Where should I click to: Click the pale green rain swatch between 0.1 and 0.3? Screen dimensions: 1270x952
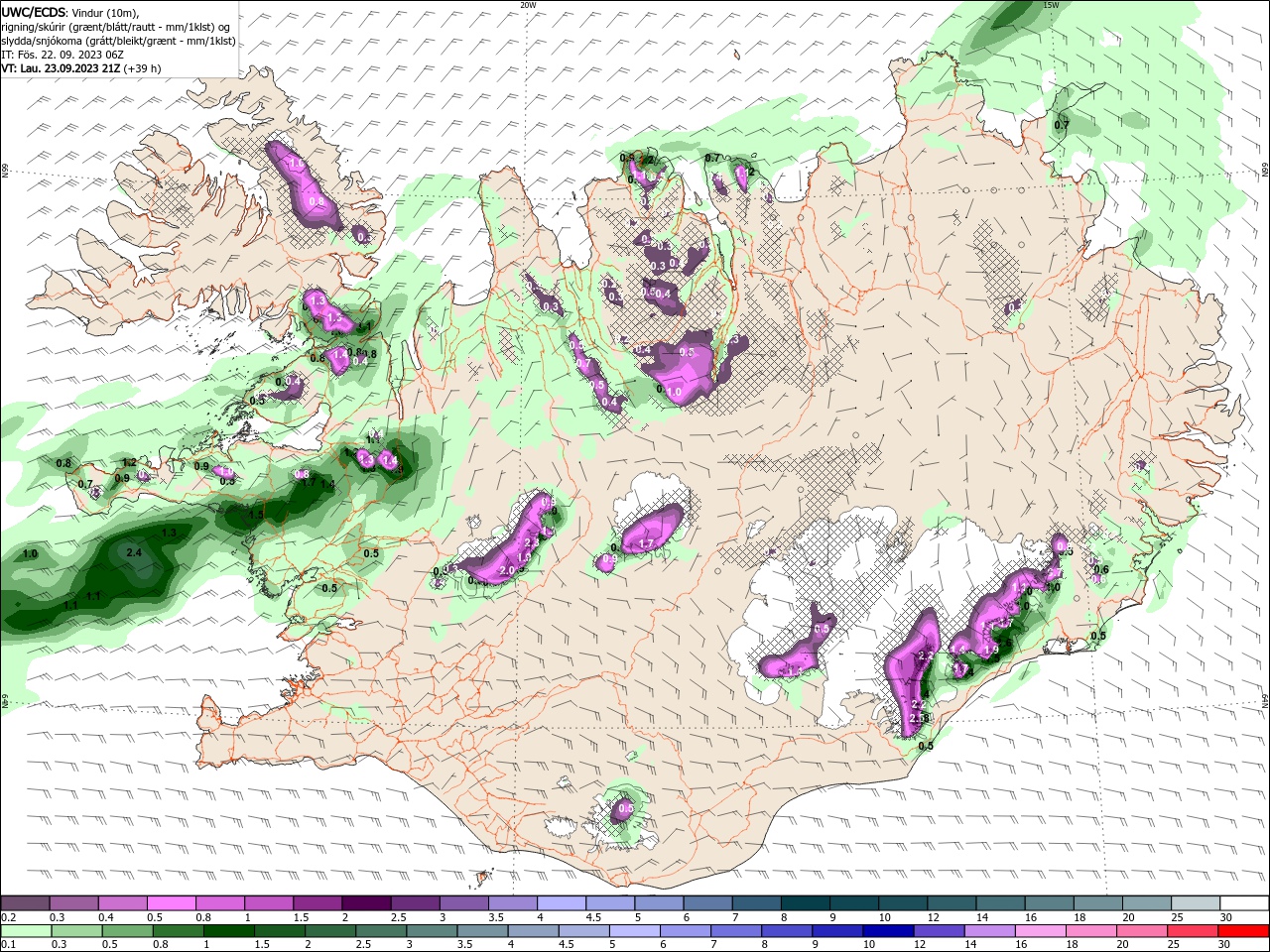(x=25, y=931)
